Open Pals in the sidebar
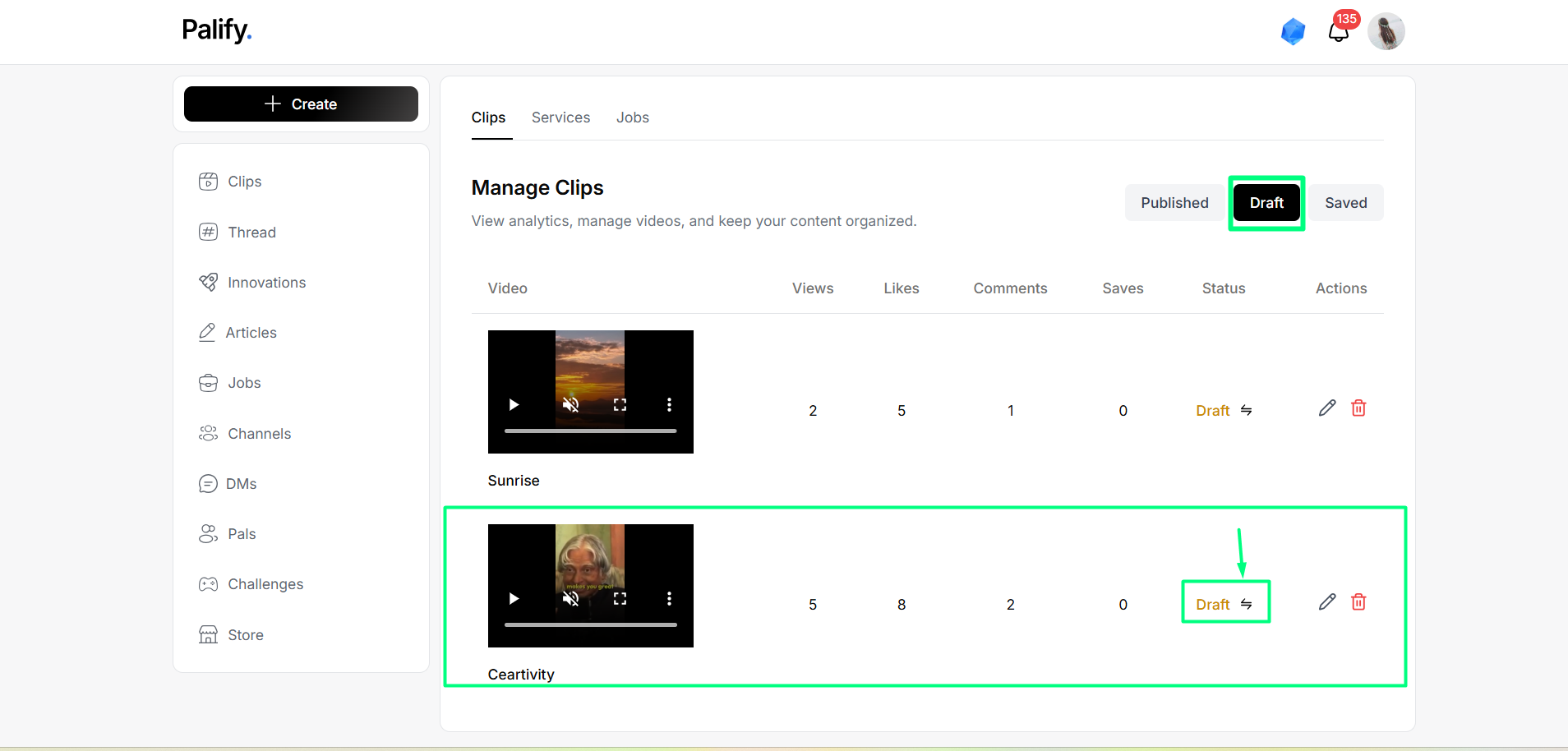This screenshot has height=751, width=1568. click(x=228, y=534)
